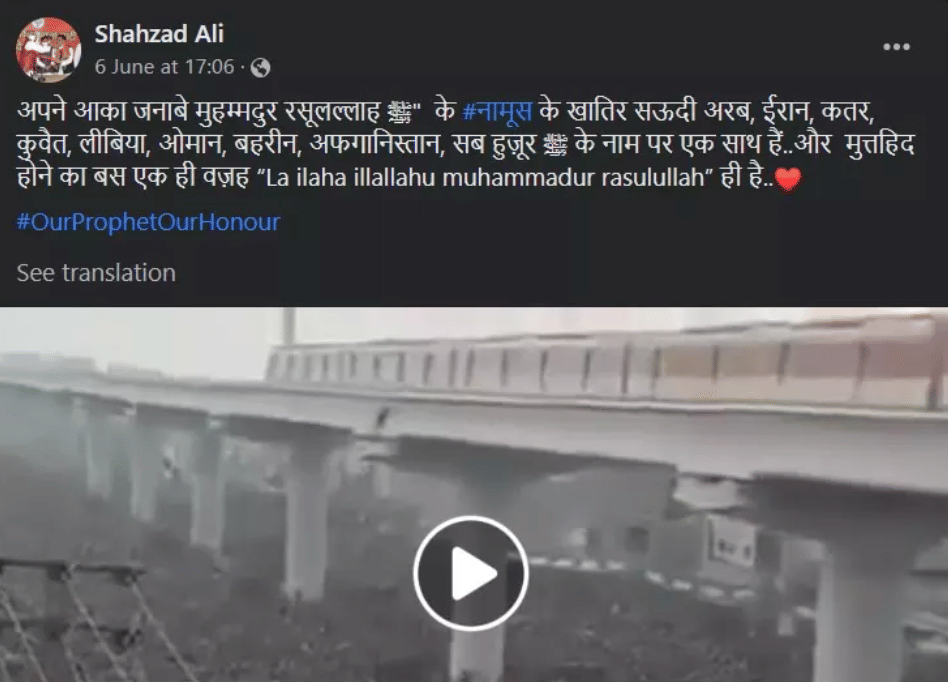This screenshot has height=682, width=948.
Task: Open Shahzad Ali's profile picture
Action: coord(48,50)
